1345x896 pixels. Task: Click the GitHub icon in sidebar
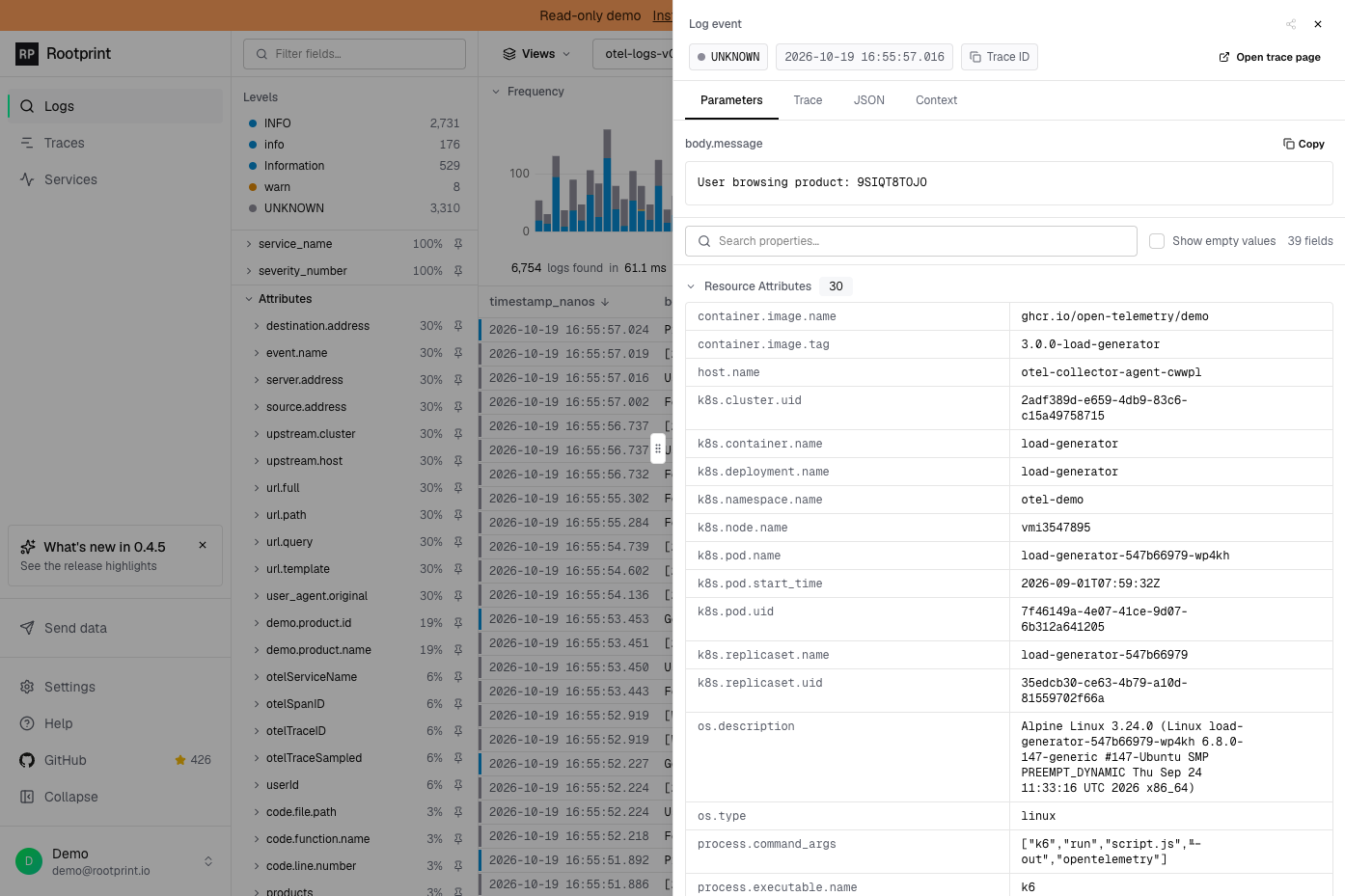click(x=27, y=760)
